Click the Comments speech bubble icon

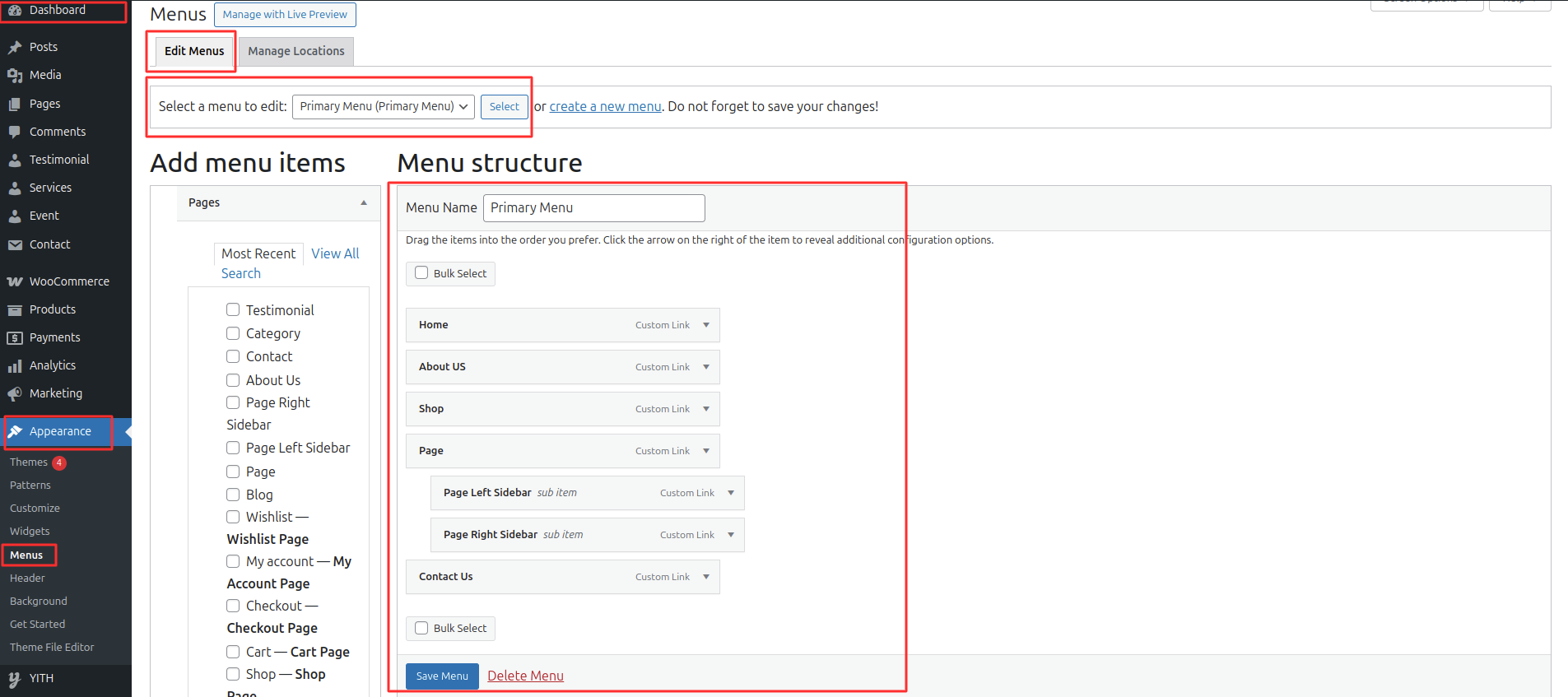point(15,132)
